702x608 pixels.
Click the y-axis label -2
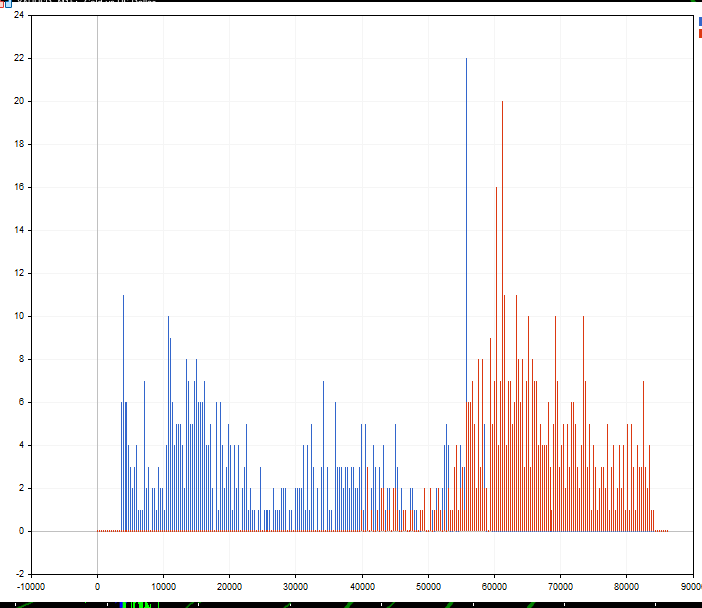20,574
